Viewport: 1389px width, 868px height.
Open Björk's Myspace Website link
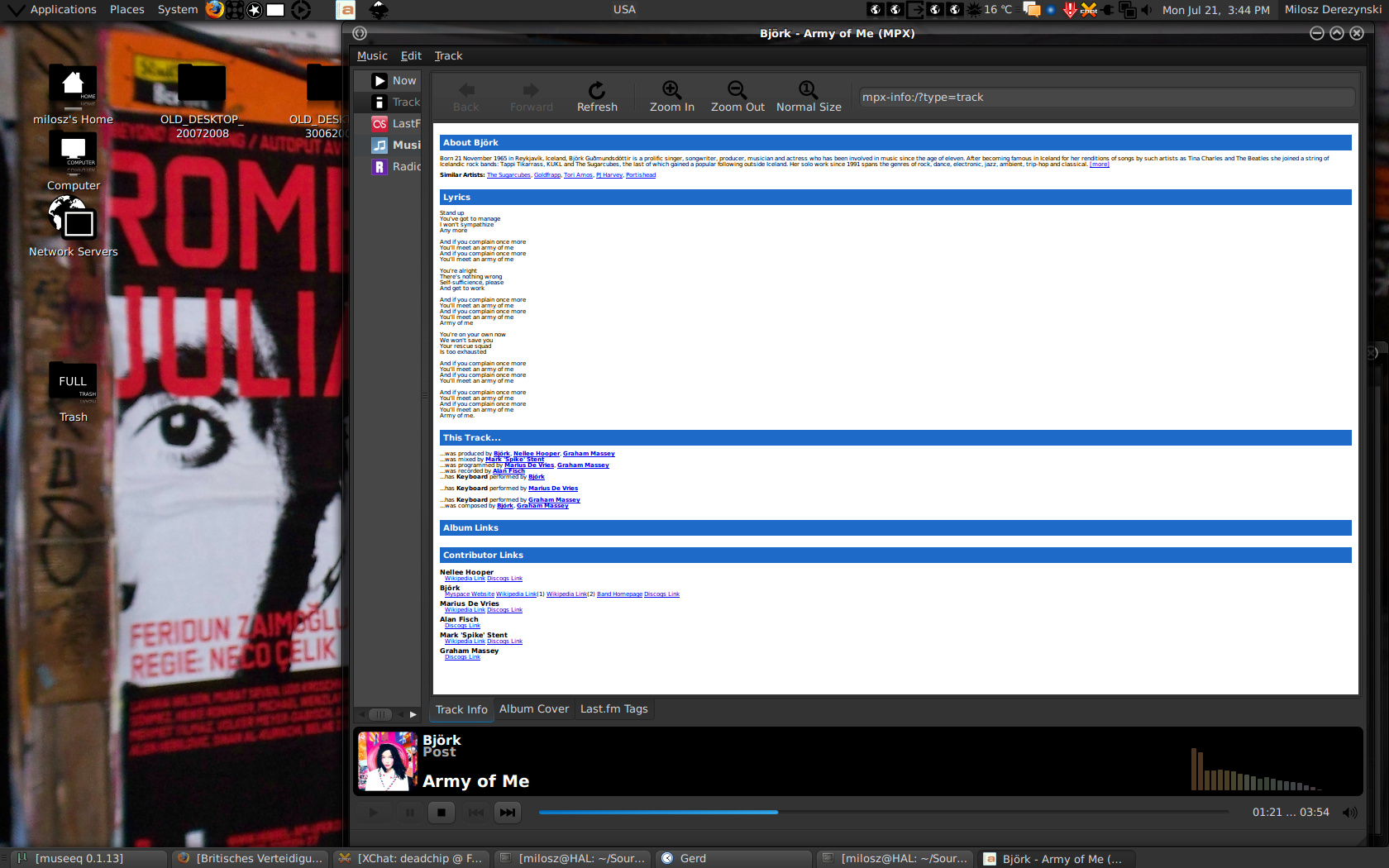(x=470, y=594)
